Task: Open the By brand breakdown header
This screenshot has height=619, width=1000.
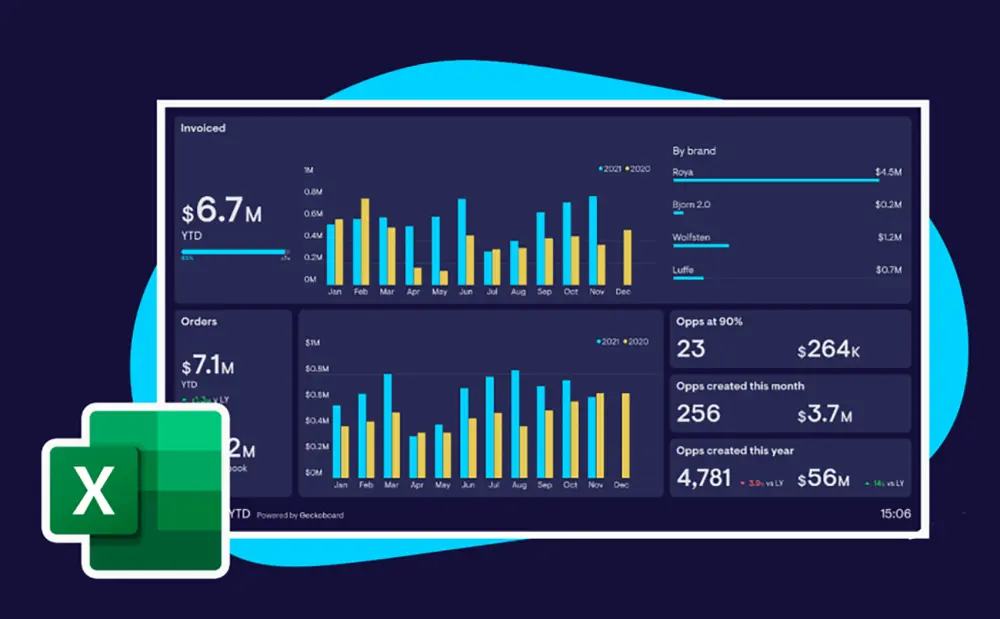Action: tap(694, 151)
